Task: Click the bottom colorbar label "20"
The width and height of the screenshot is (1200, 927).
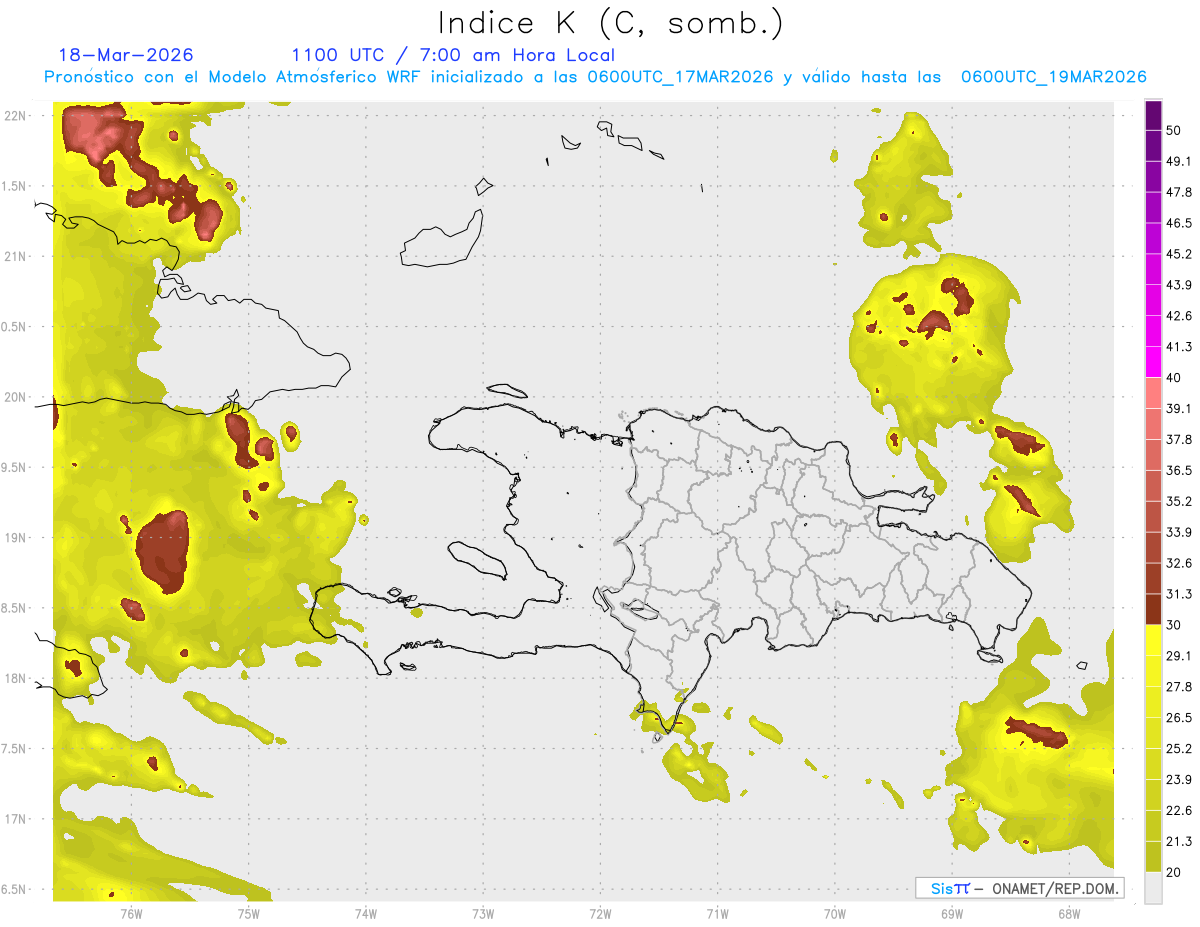Action: click(1175, 872)
